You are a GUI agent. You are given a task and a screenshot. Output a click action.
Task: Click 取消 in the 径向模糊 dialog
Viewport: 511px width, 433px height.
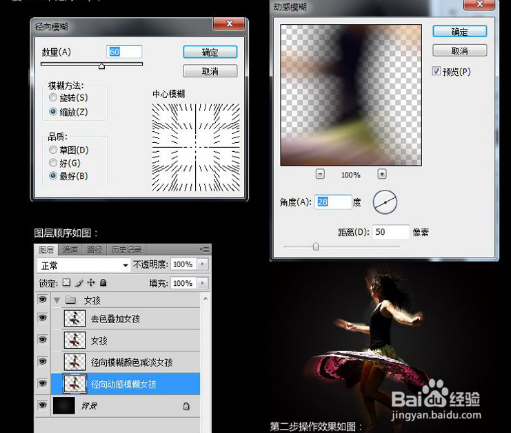click(210, 71)
